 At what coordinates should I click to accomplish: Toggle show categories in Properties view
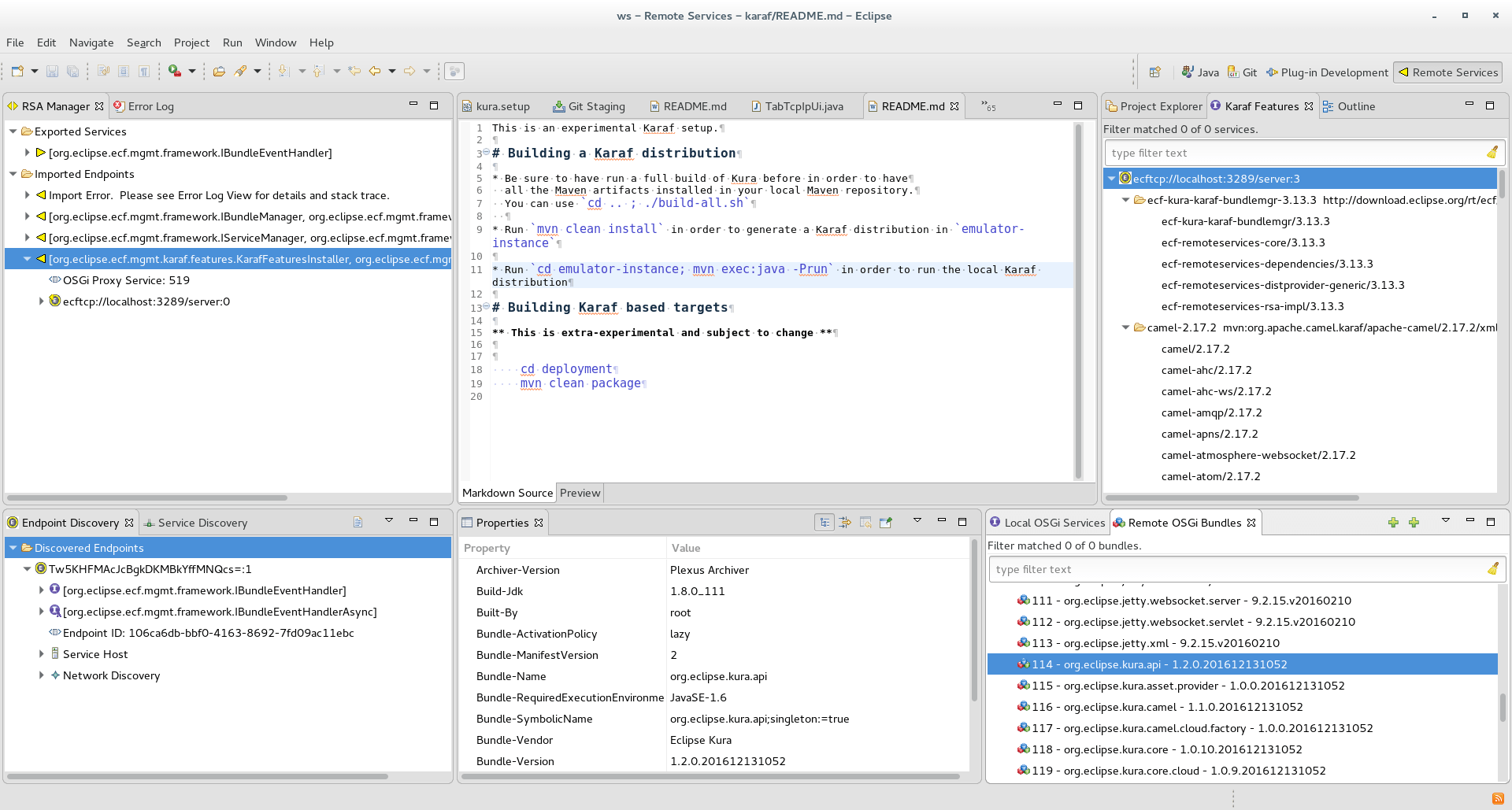point(824,523)
